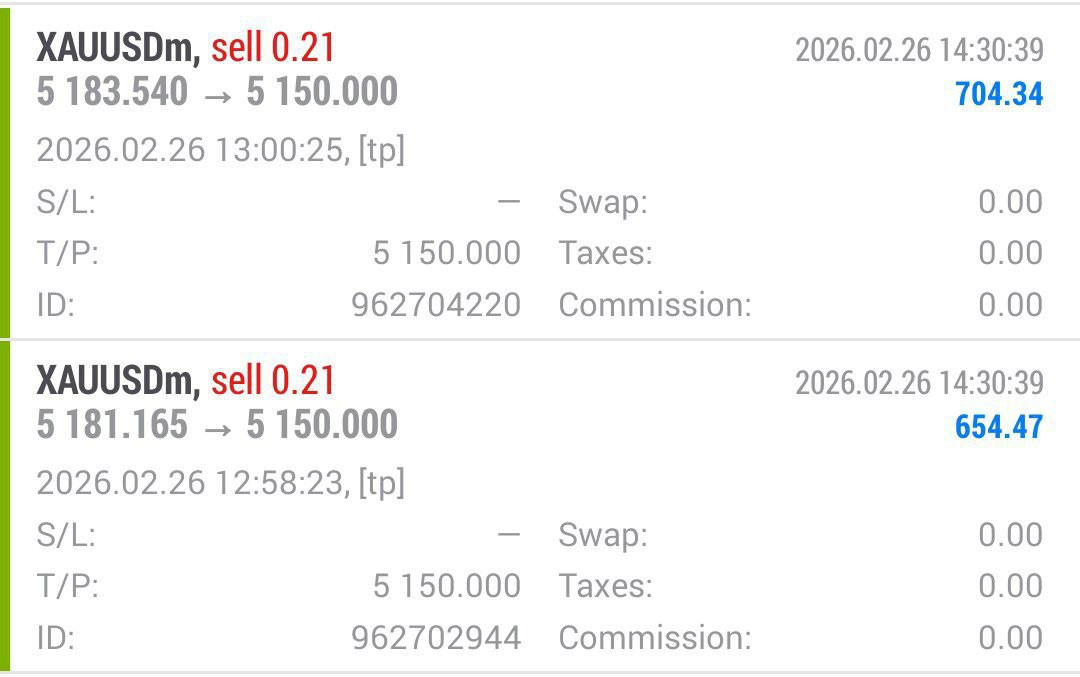Click the bottom trade's sell 0.21 label
Image resolution: width=1080 pixels, height=677 pixels.
tap(273, 380)
